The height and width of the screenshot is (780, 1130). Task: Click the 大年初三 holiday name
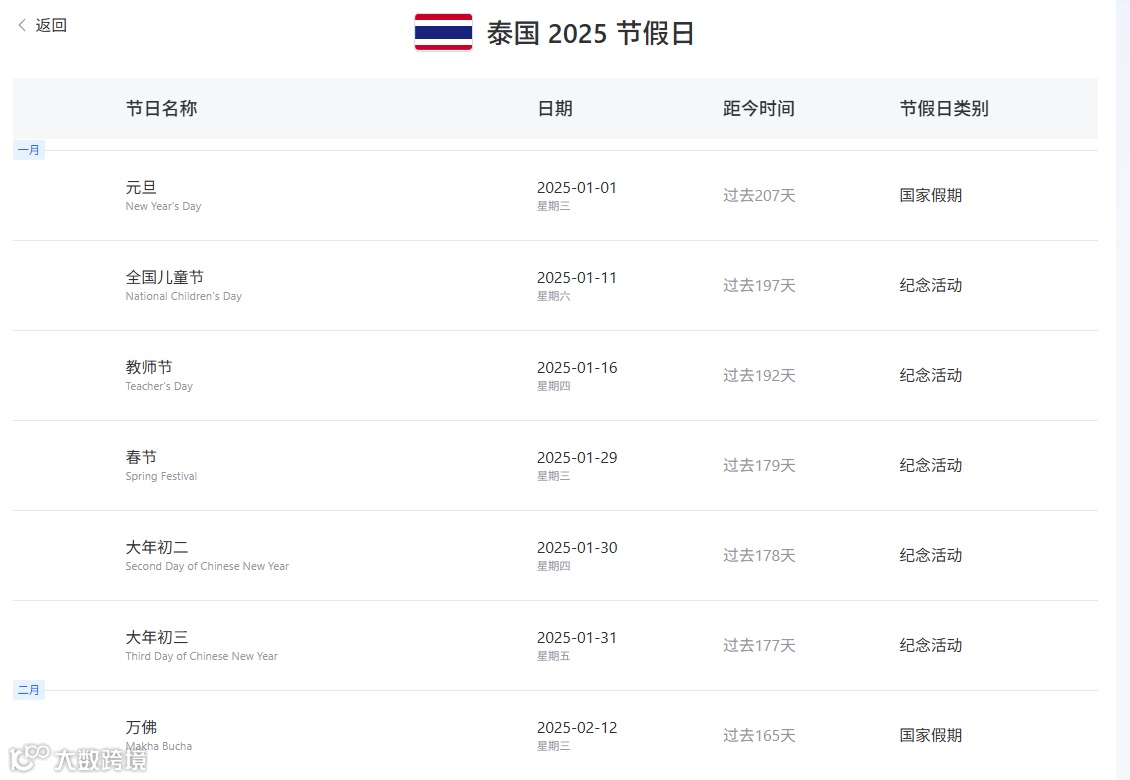click(x=157, y=638)
